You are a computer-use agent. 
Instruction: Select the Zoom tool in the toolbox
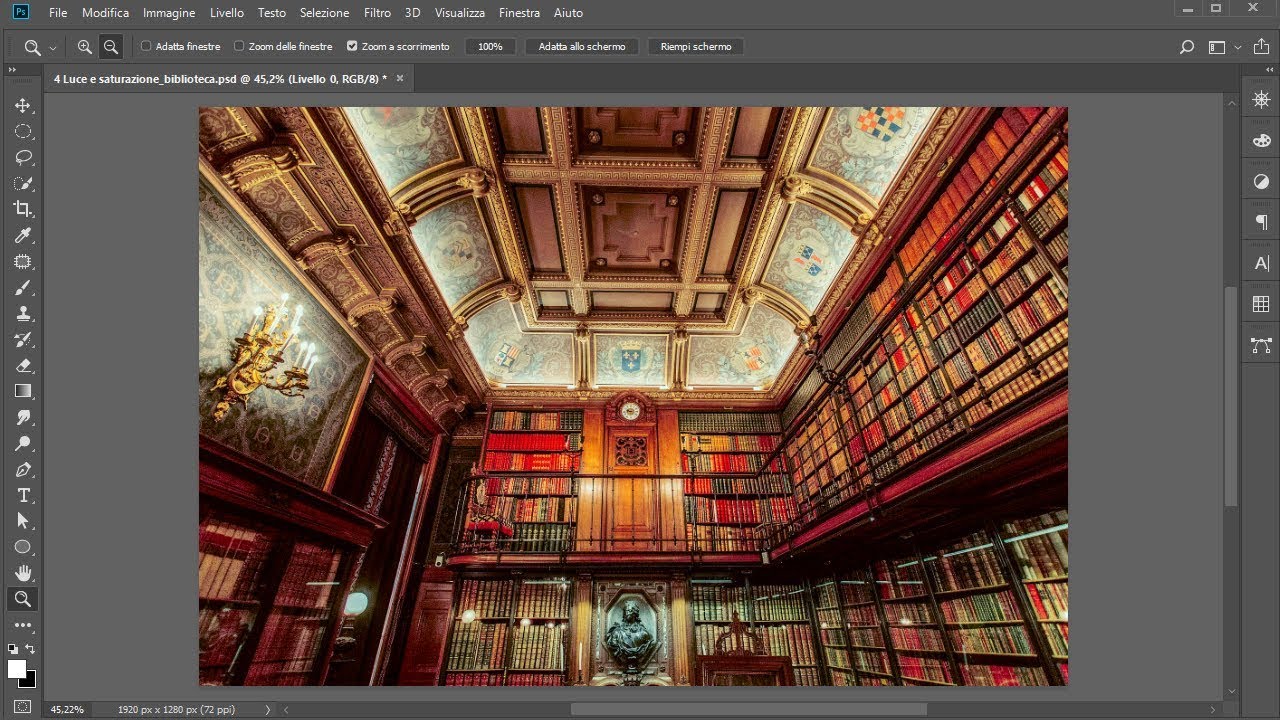(x=22, y=599)
